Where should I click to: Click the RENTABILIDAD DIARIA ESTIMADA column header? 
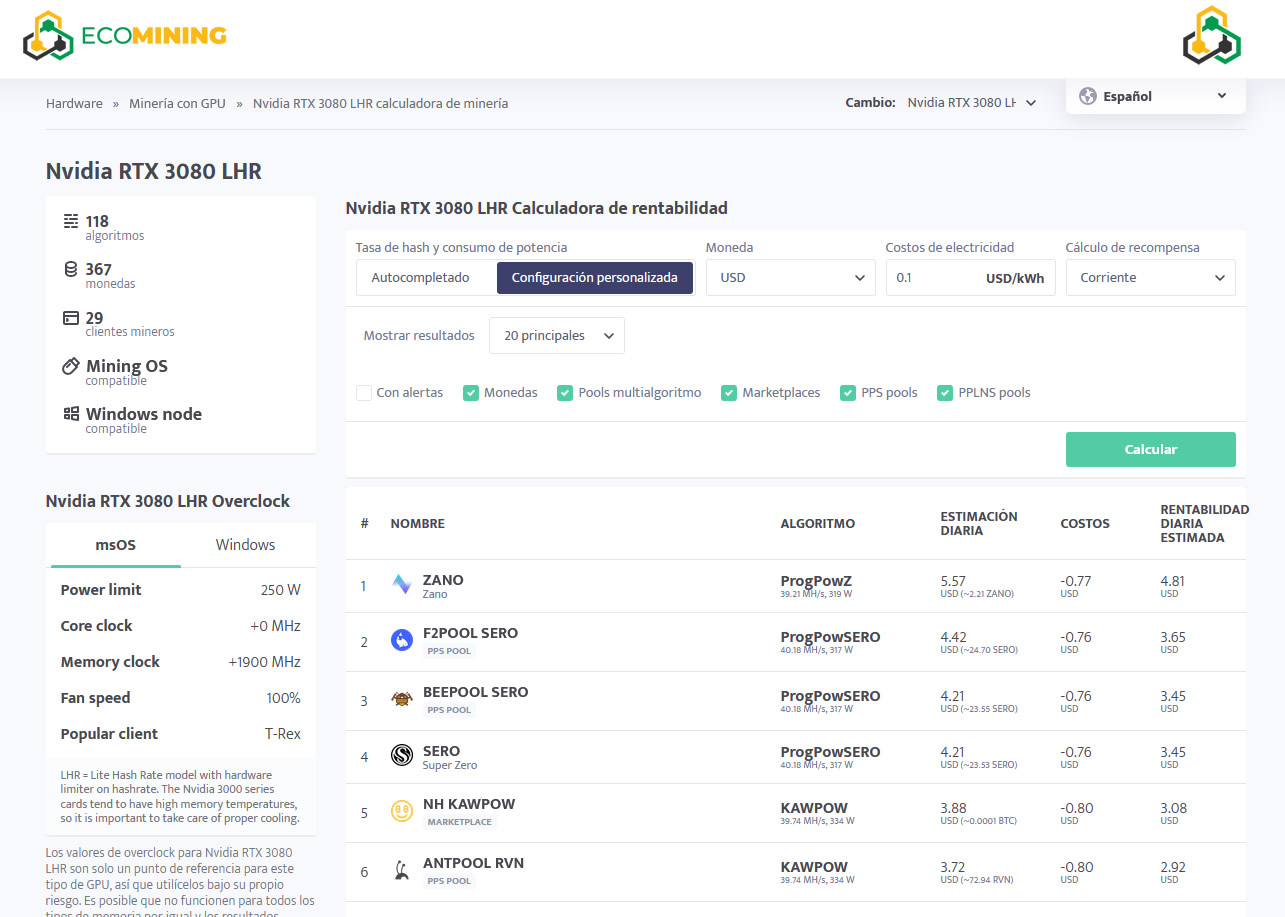click(x=1204, y=524)
